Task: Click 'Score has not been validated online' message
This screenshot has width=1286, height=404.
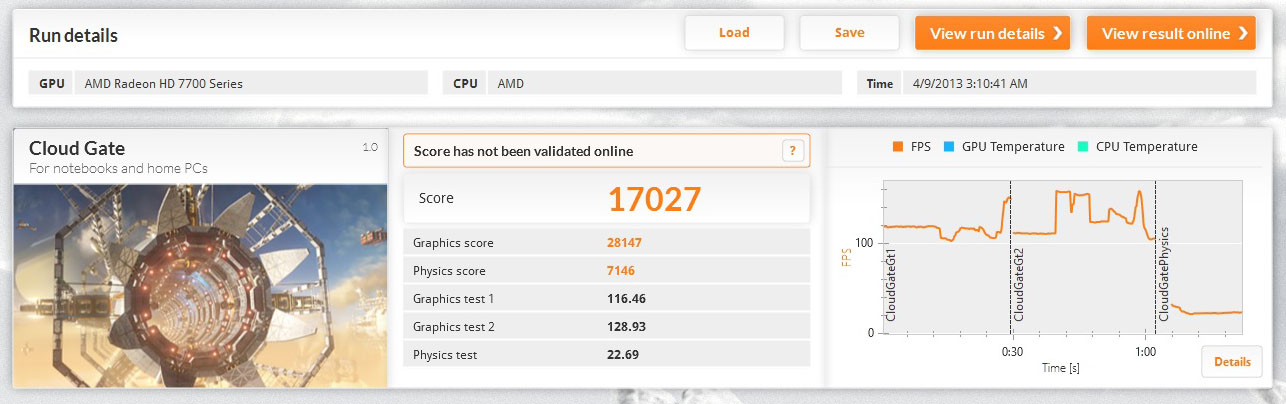Action: (x=523, y=151)
